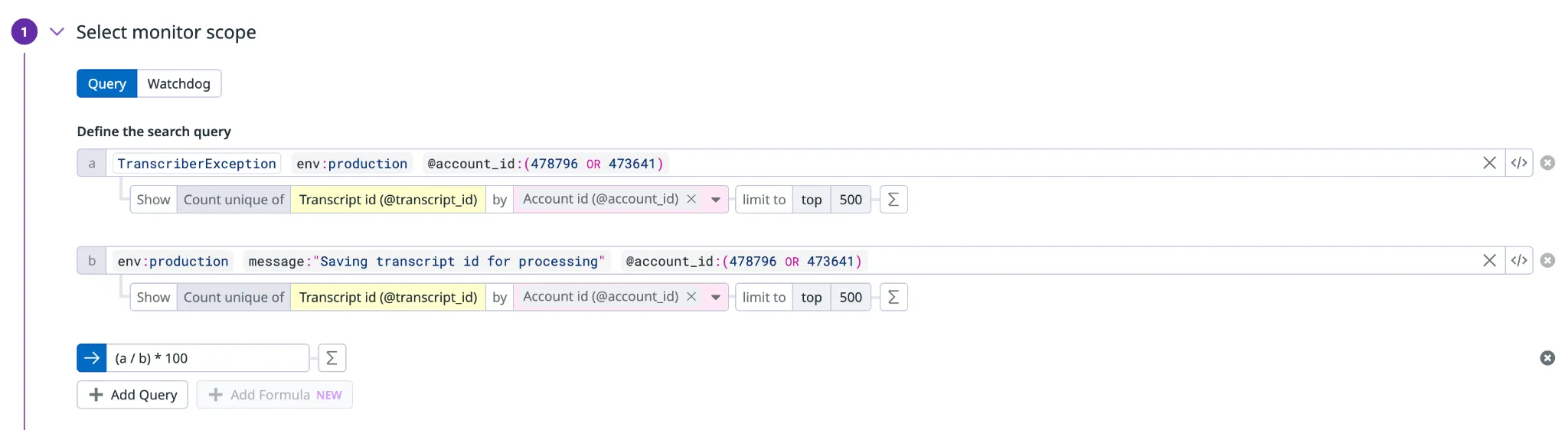
Task: Open code editor view for query a
Action: point(1519,163)
